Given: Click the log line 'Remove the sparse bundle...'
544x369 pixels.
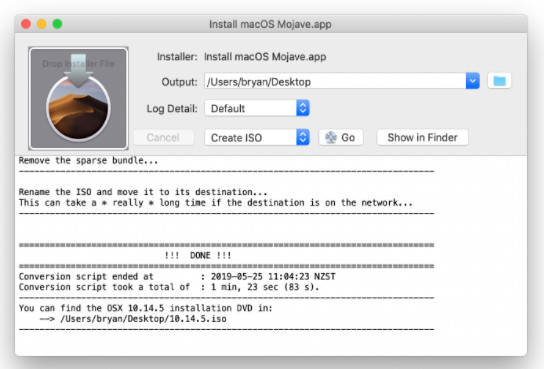Looking at the screenshot, I should click(x=88, y=160).
